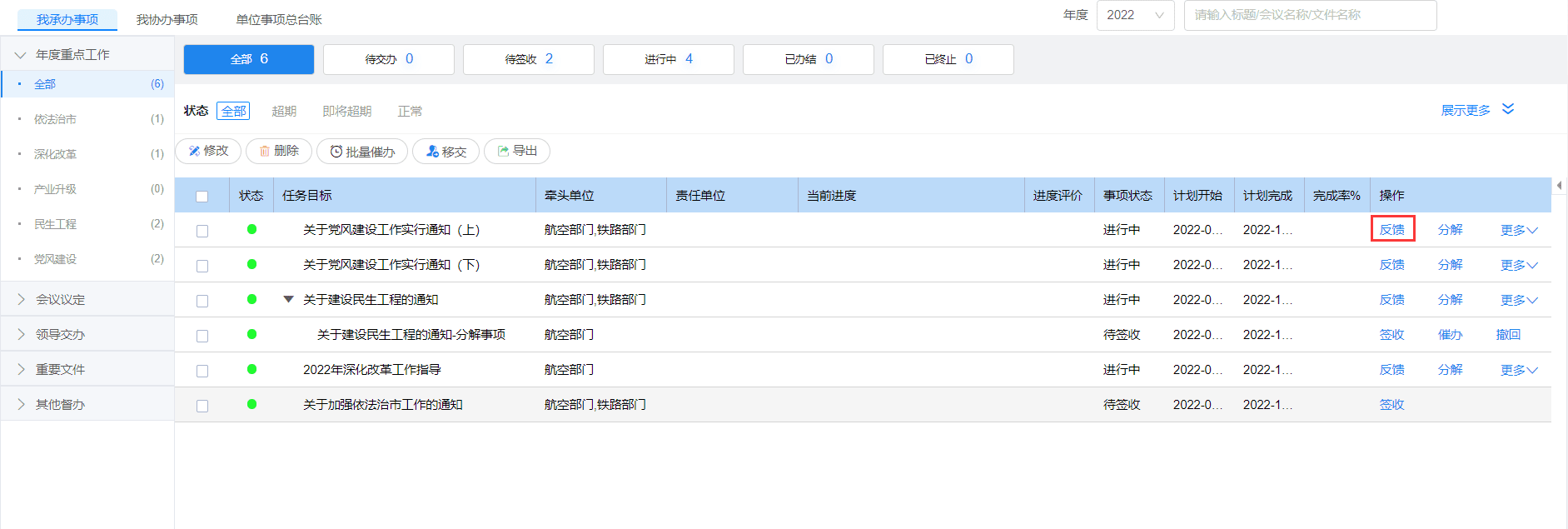Click the title/meeting name search field
Screen dimensions: 1568x529
pyautogui.click(x=1310, y=15)
